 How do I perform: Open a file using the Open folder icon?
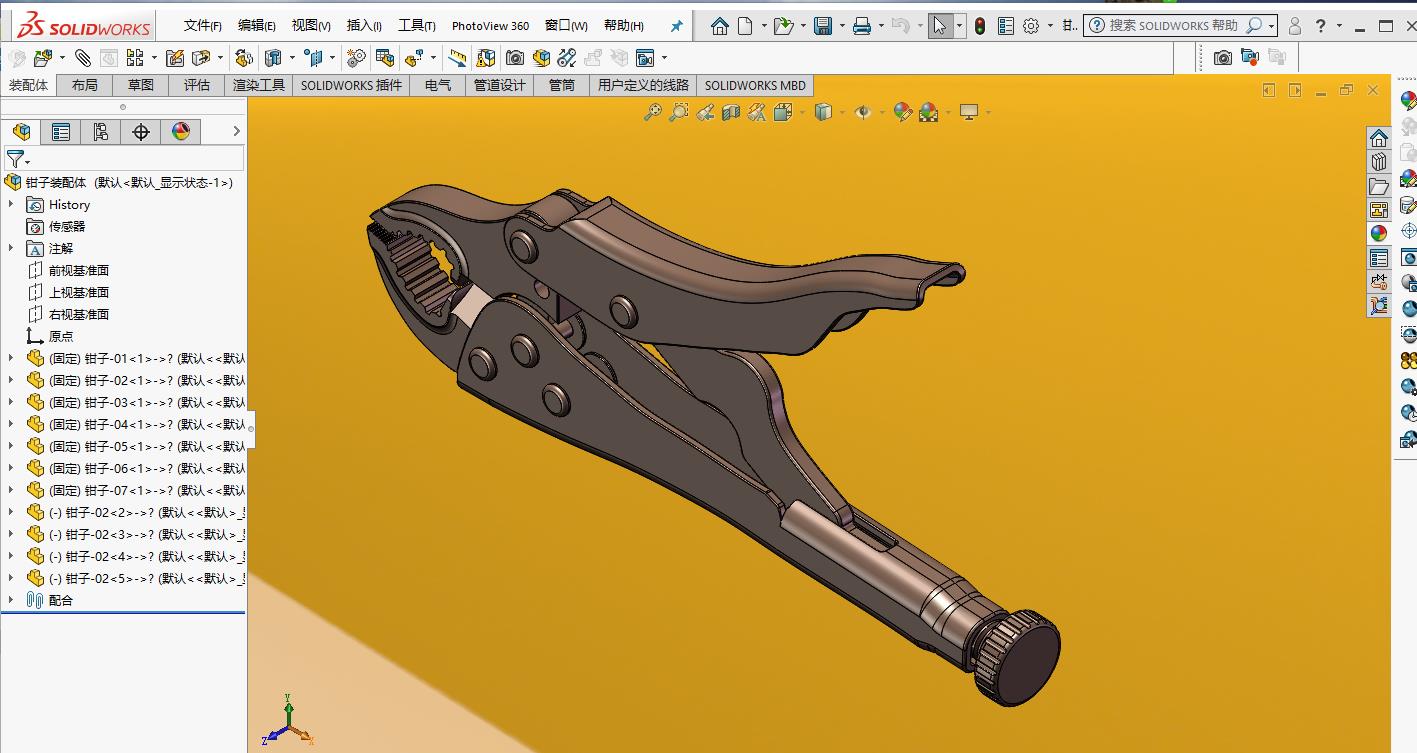tap(783, 26)
